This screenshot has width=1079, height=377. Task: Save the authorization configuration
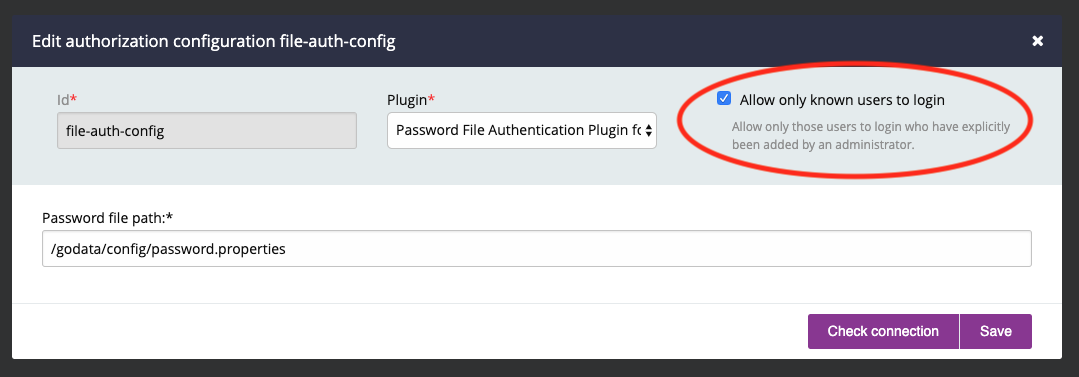[996, 332]
